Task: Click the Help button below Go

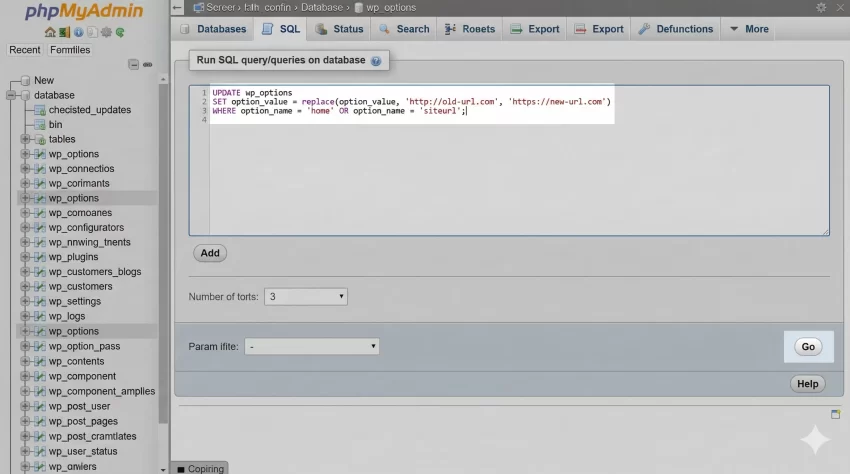Action: tap(807, 384)
